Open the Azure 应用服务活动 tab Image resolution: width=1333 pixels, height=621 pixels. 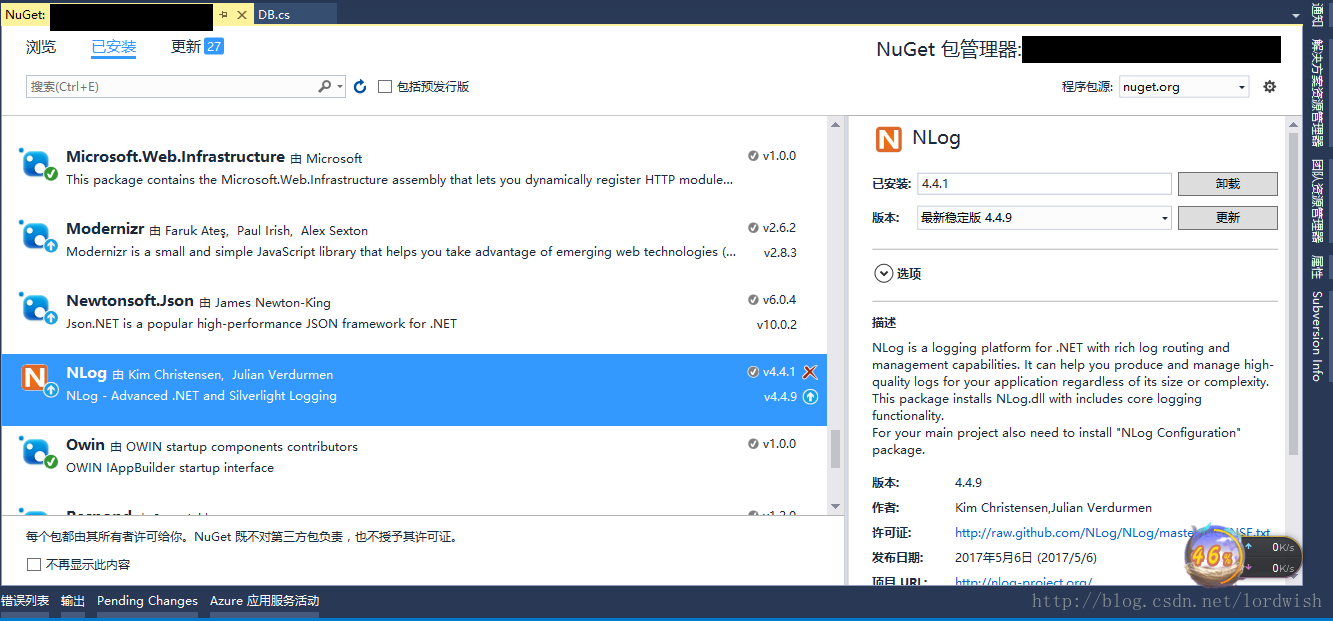(265, 601)
